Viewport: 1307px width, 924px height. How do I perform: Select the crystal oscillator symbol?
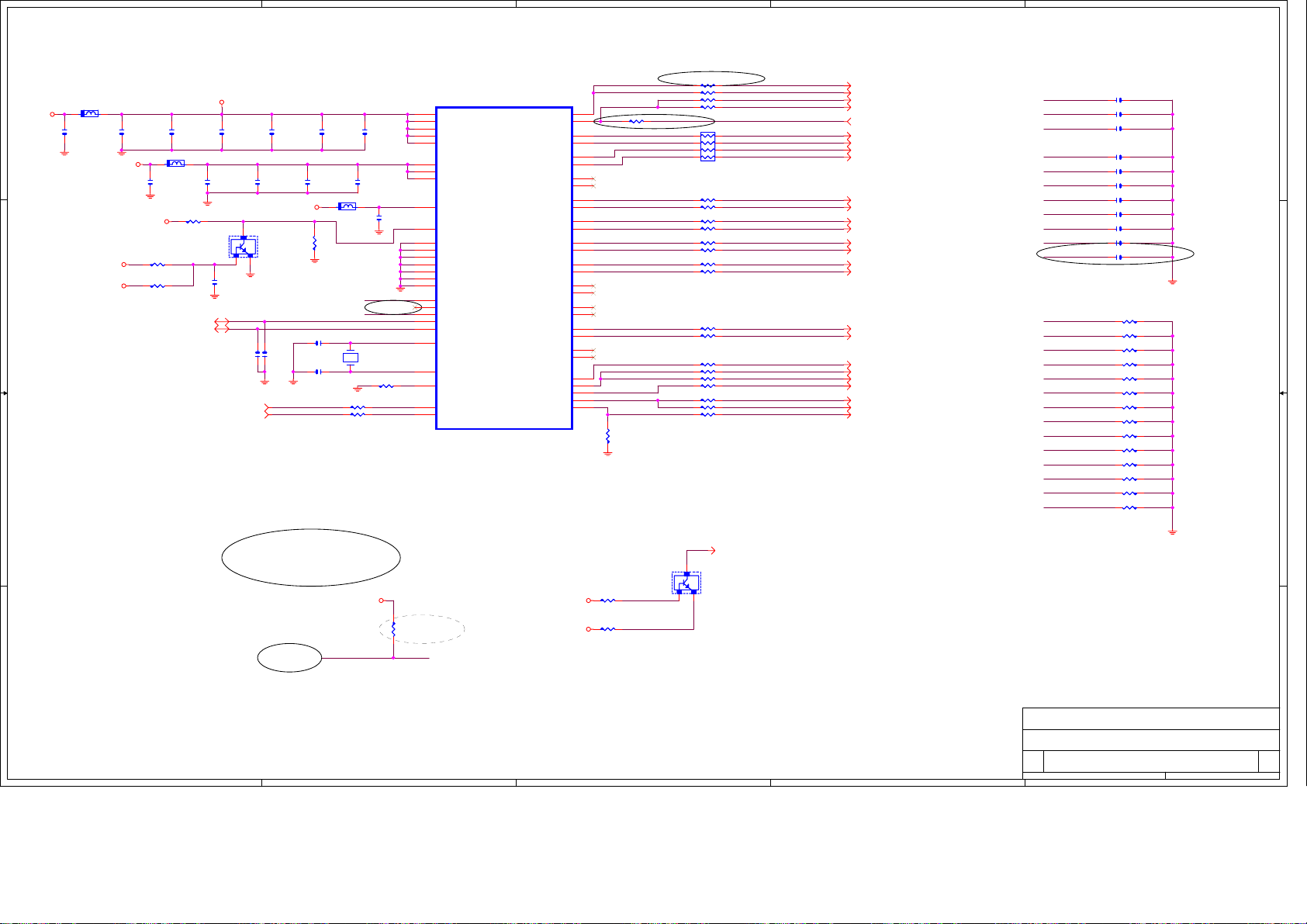click(x=351, y=358)
